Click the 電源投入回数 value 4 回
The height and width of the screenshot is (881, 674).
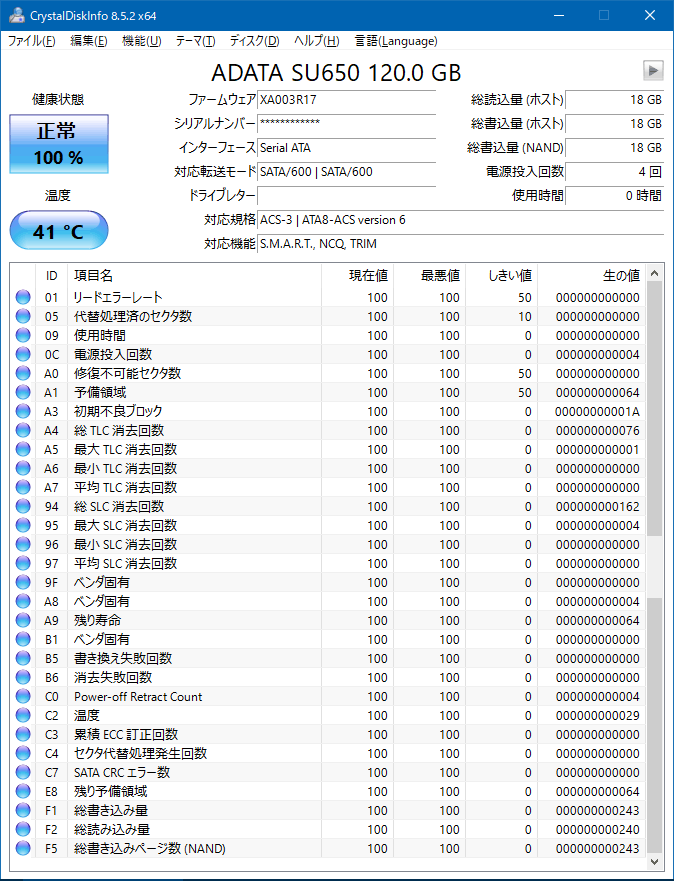click(x=614, y=171)
